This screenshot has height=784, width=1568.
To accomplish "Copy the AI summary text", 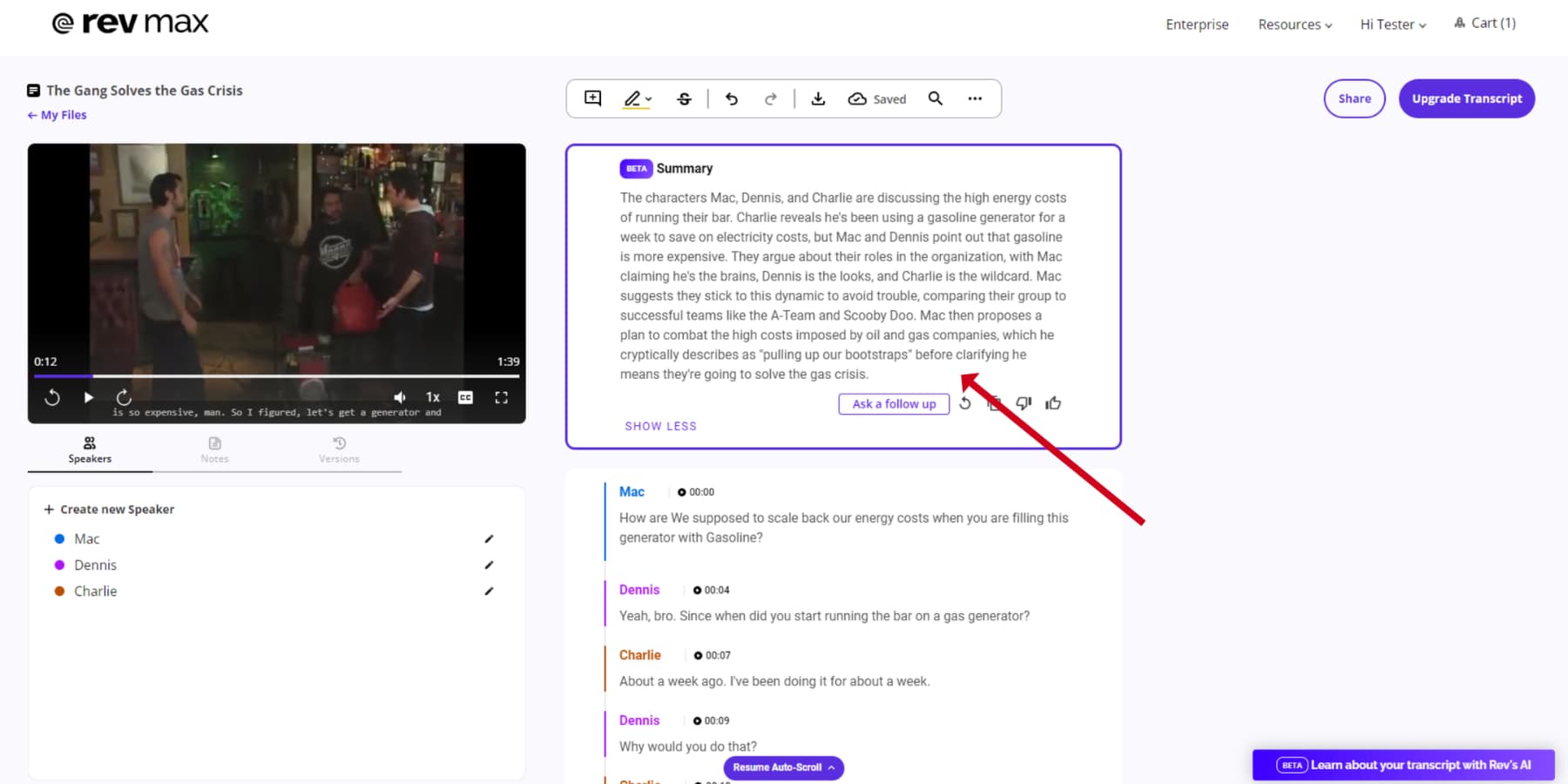I will (x=994, y=403).
